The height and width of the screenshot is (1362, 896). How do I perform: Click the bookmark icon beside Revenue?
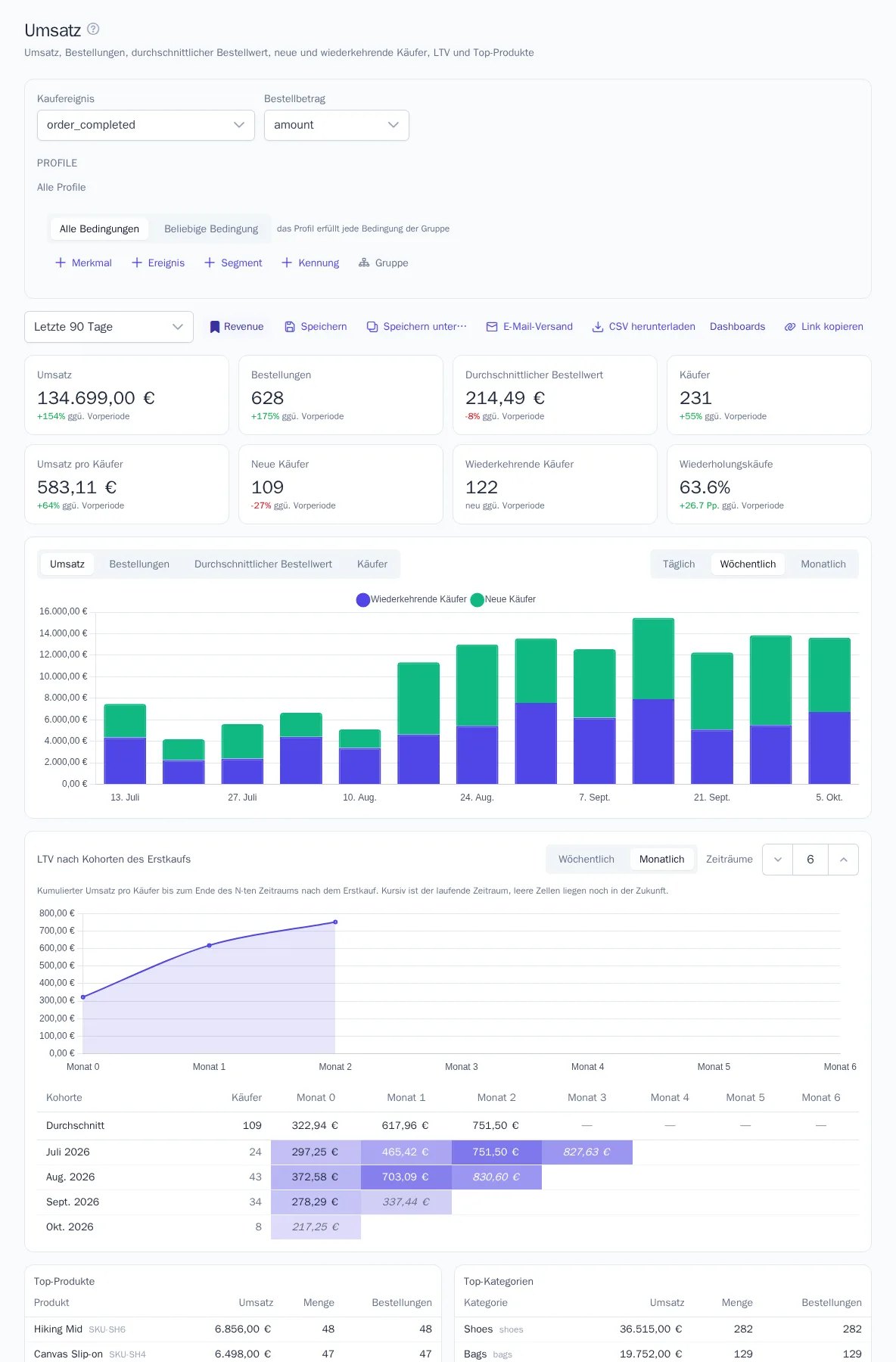coord(215,327)
